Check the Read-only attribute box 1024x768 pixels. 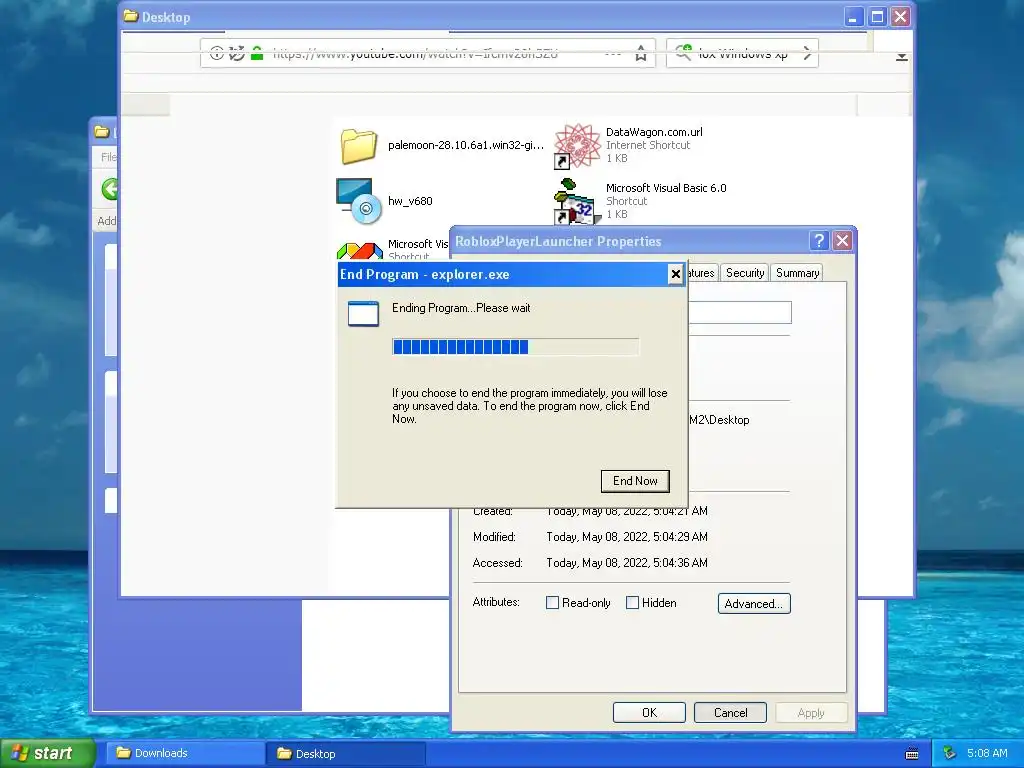coord(552,603)
